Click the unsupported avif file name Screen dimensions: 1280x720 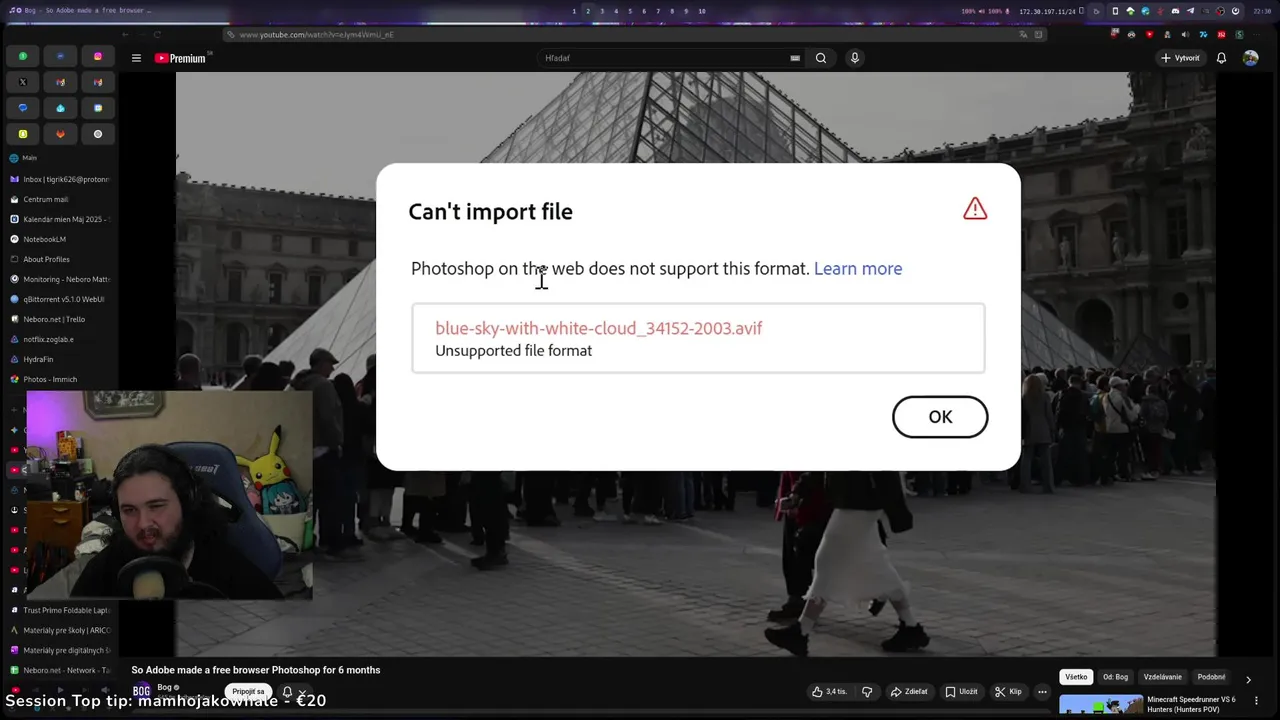598,328
